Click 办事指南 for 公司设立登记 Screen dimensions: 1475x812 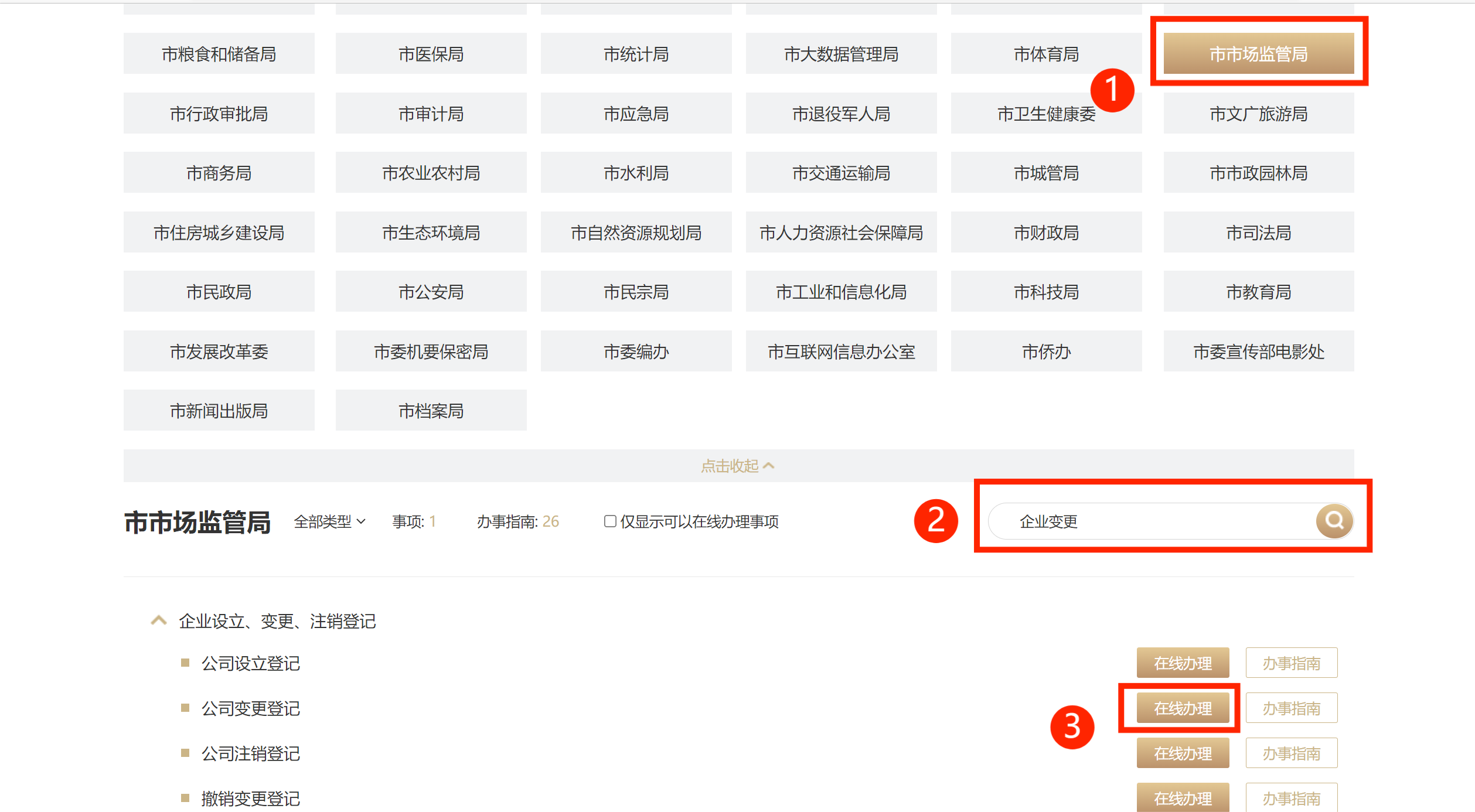[1291, 663]
